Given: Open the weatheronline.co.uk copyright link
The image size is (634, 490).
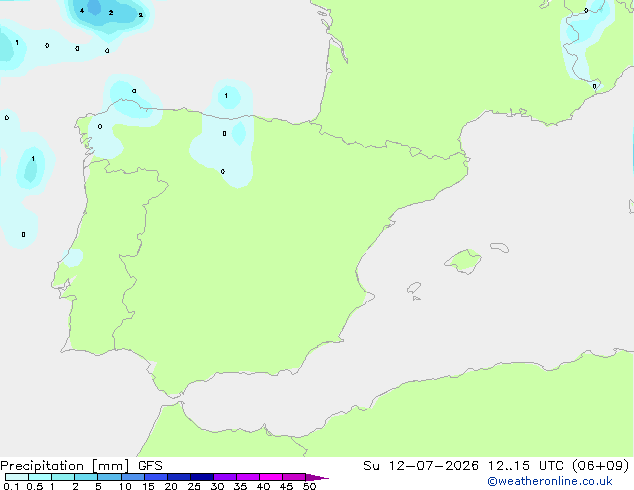Looking at the screenshot, I should point(550,481).
